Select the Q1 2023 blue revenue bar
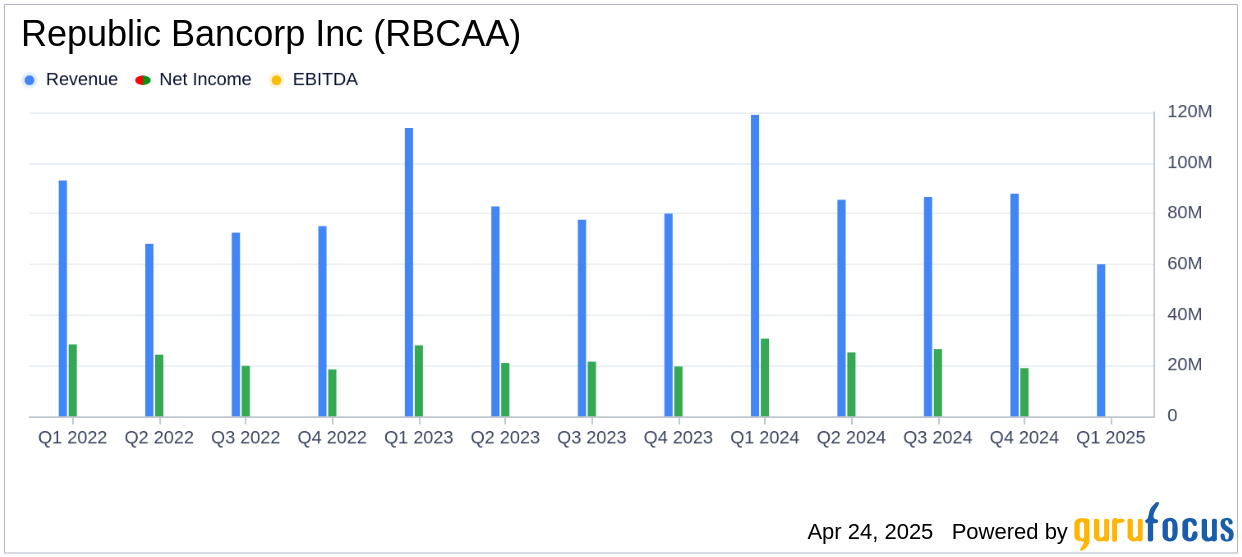This screenshot has height=557, width=1242. [409, 272]
